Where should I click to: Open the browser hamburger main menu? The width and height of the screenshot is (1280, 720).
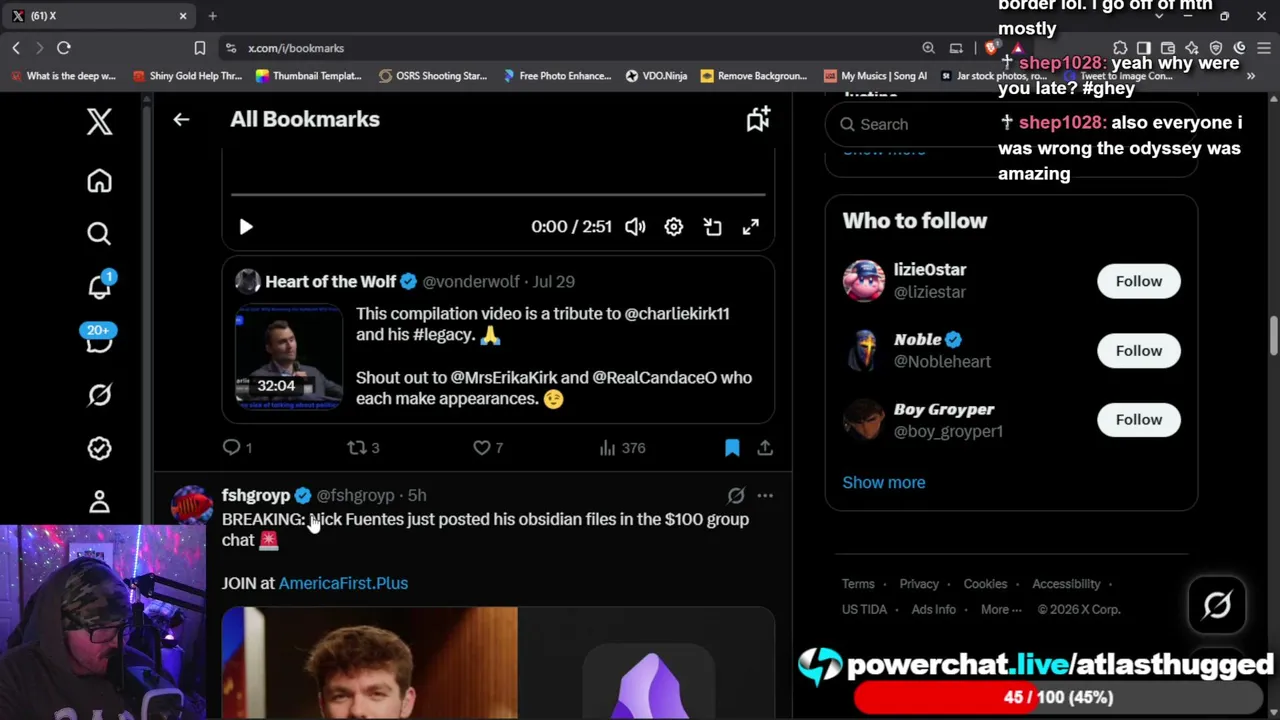[x=1264, y=48]
